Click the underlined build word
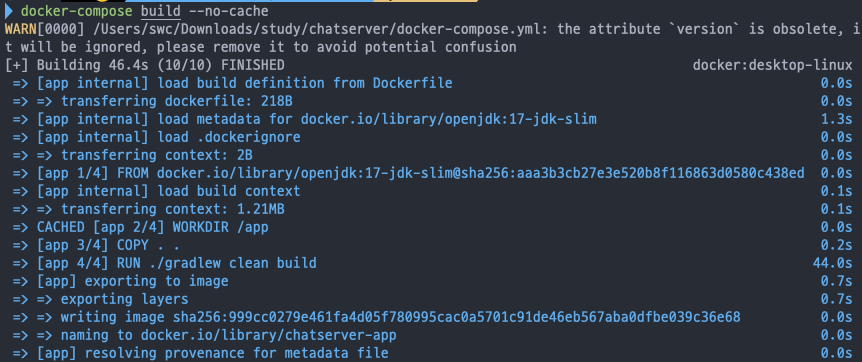Screen dimensions: 862x362 click(x=161, y=11)
